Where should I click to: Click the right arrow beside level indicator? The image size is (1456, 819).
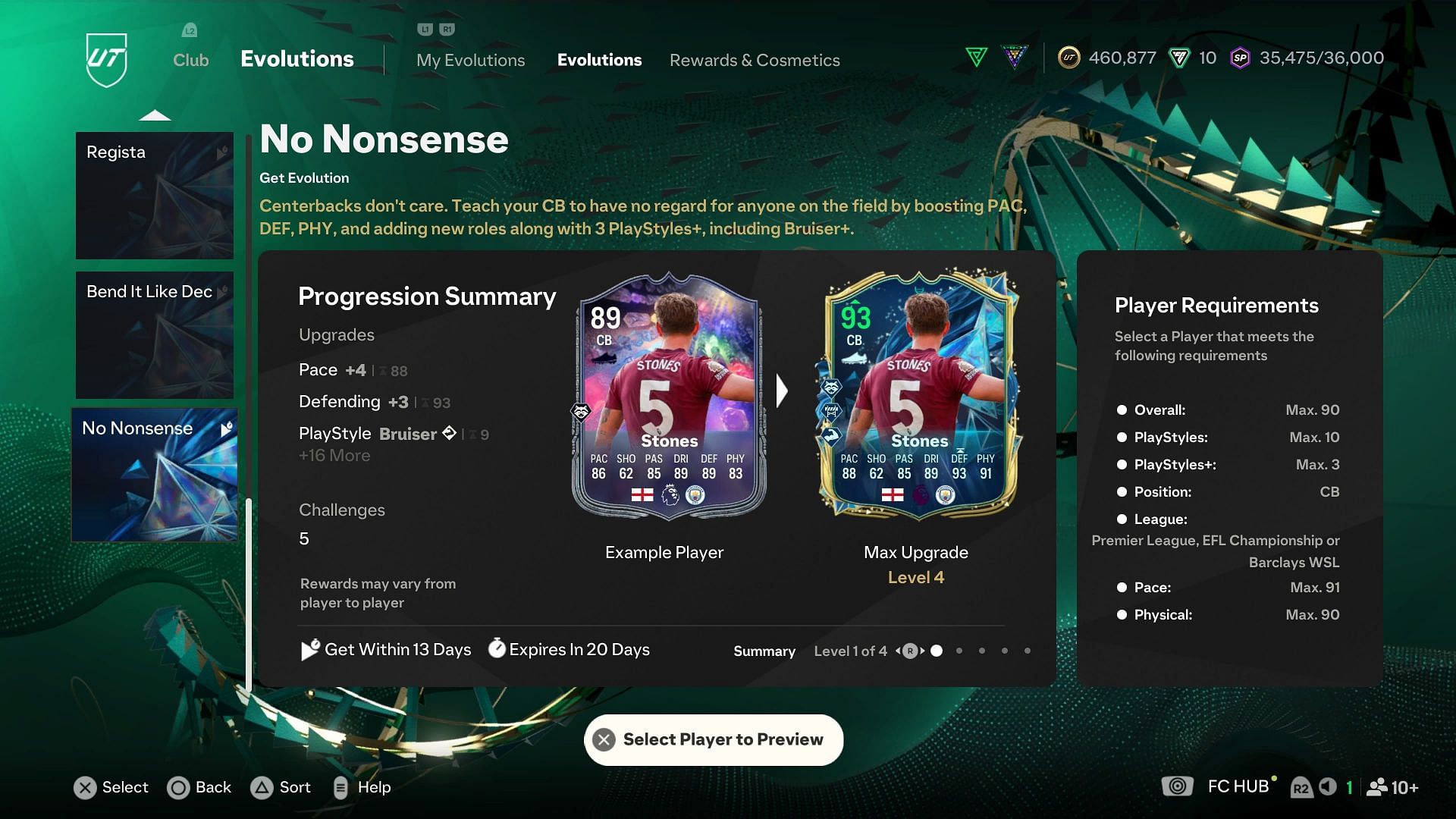[923, 651]
